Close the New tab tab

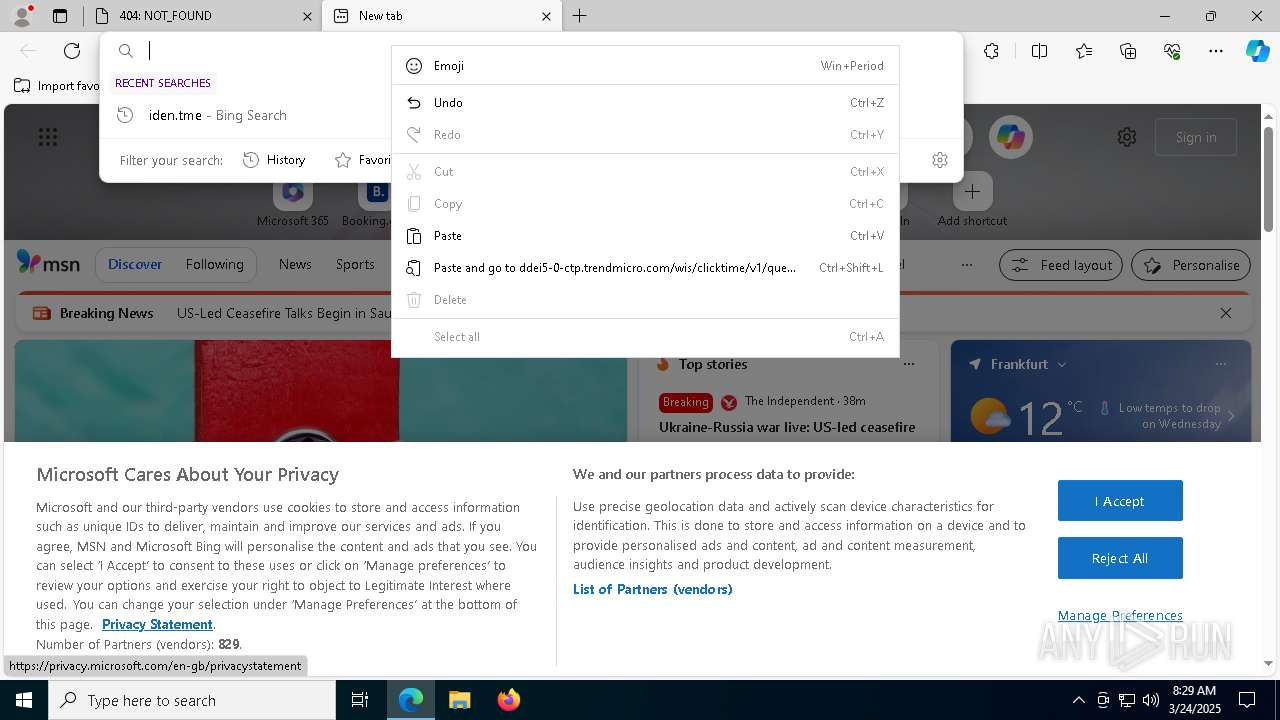[x=546, y=16]
